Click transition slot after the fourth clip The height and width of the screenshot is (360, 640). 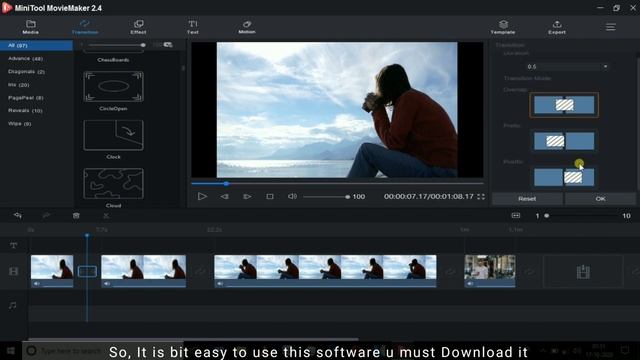coord(529,271)
